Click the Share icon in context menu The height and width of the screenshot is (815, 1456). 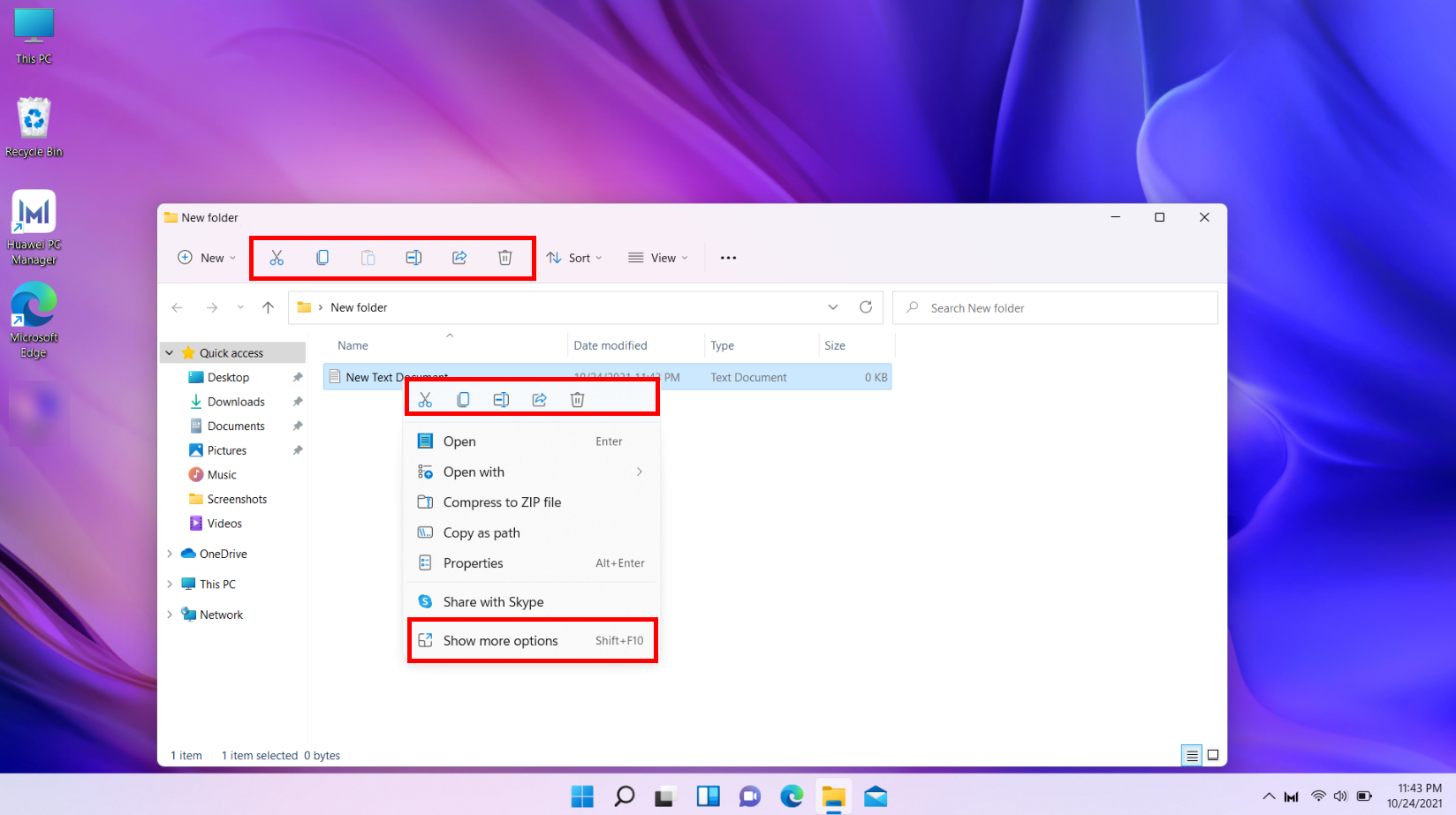(540, 400)
